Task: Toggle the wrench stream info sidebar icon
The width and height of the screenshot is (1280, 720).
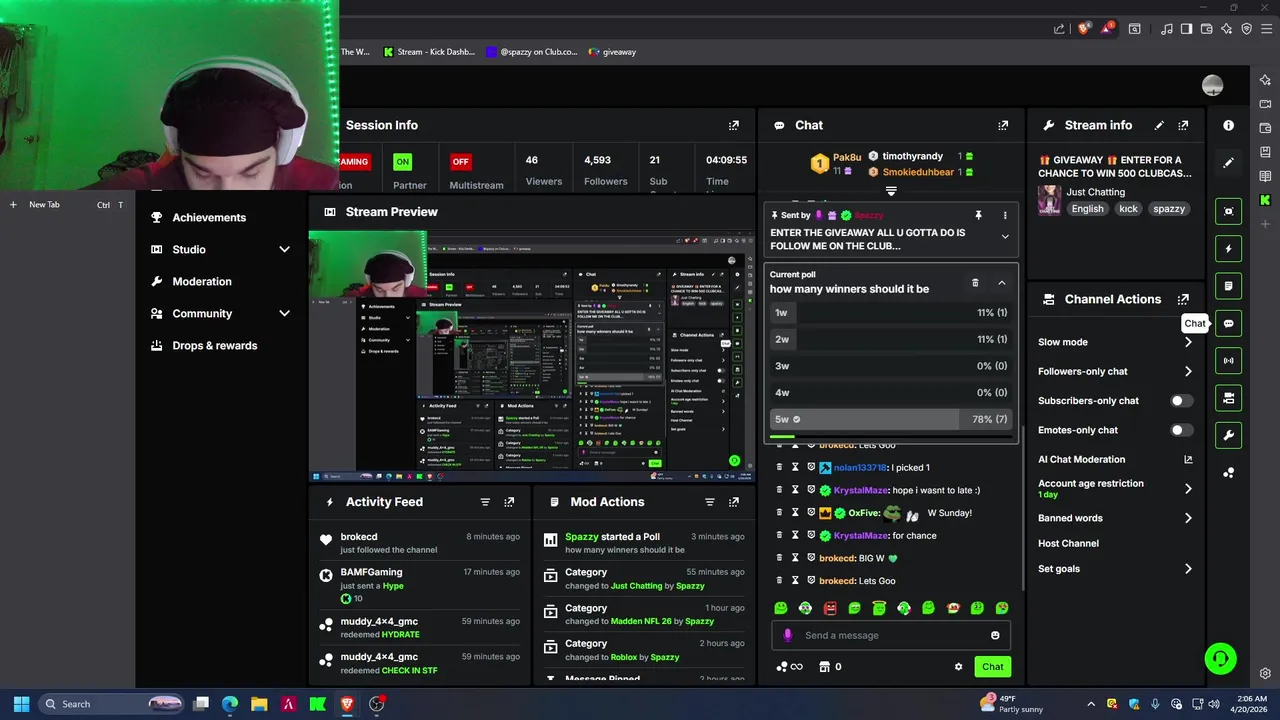Action: (1229, 435)
